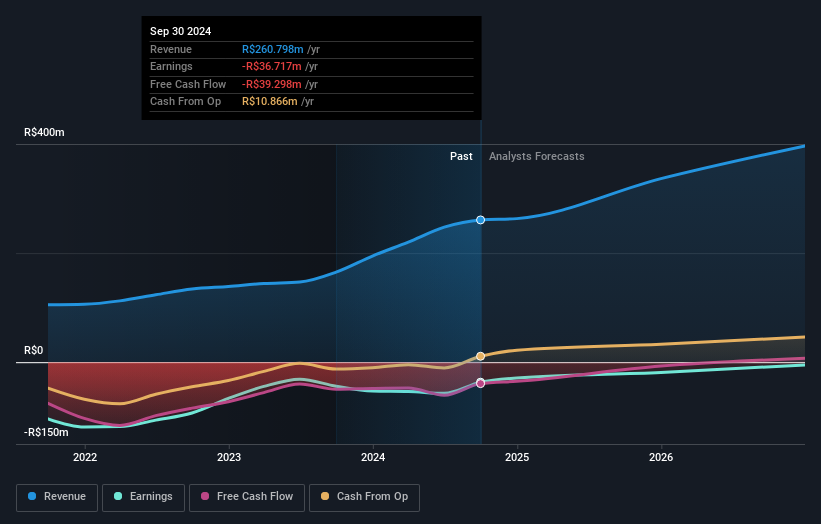
Task: Select the 2022 x-axis label
Action: coord(85,457)
